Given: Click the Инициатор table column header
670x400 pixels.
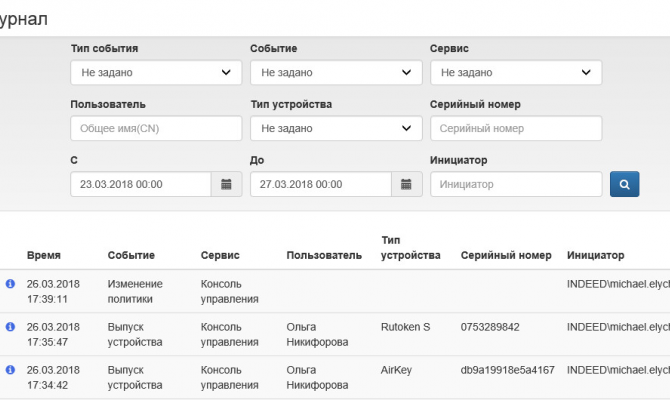Looking at the screenshot, I should [595, 256].
